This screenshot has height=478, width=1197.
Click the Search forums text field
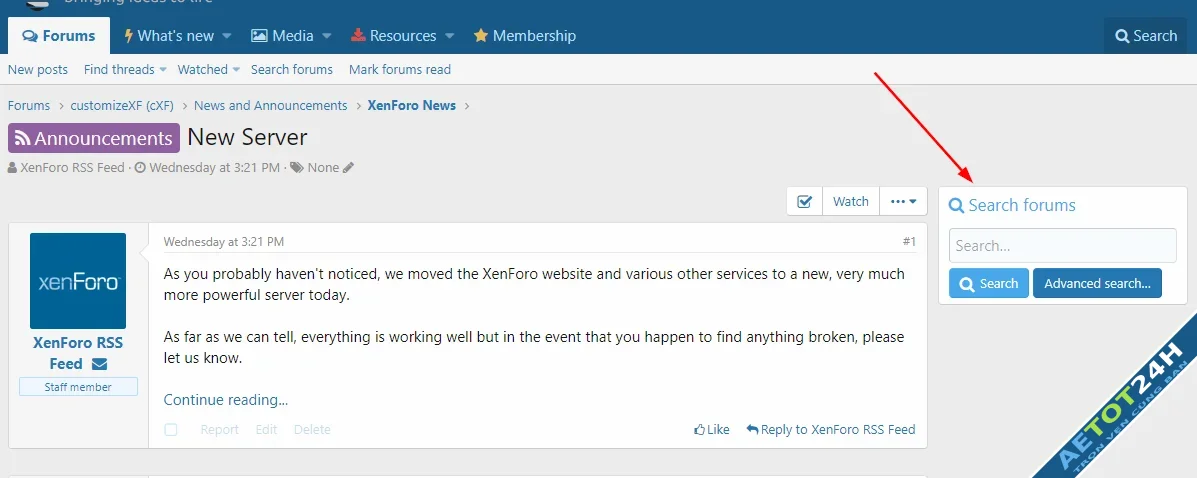(1062, 246)
